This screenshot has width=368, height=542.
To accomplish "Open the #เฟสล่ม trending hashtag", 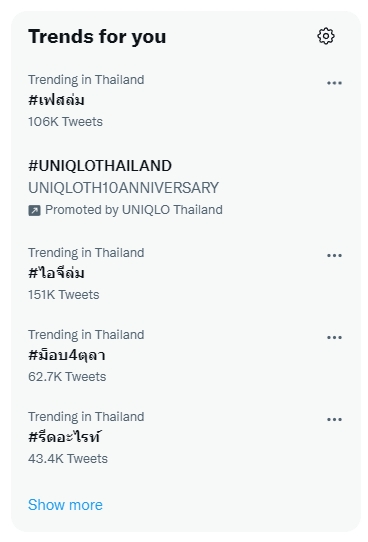I will point(56,100).
